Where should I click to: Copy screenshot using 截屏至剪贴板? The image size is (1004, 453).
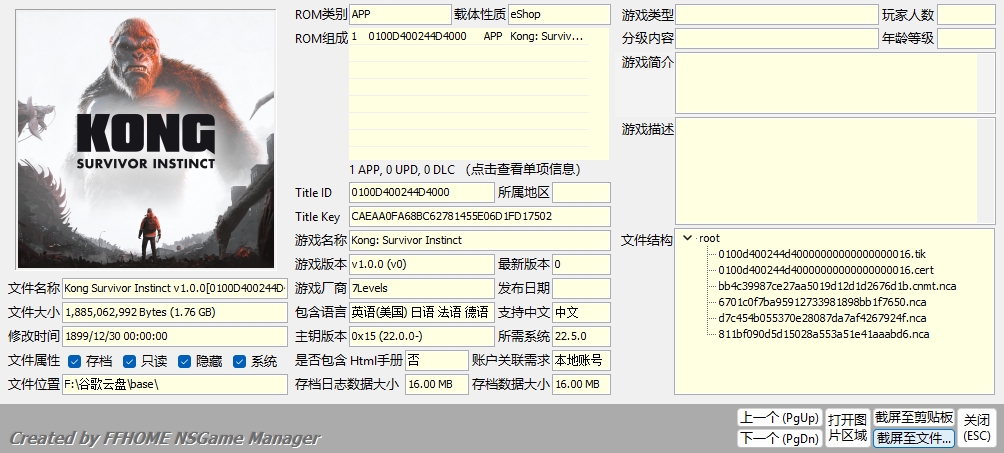coord(914,418)
